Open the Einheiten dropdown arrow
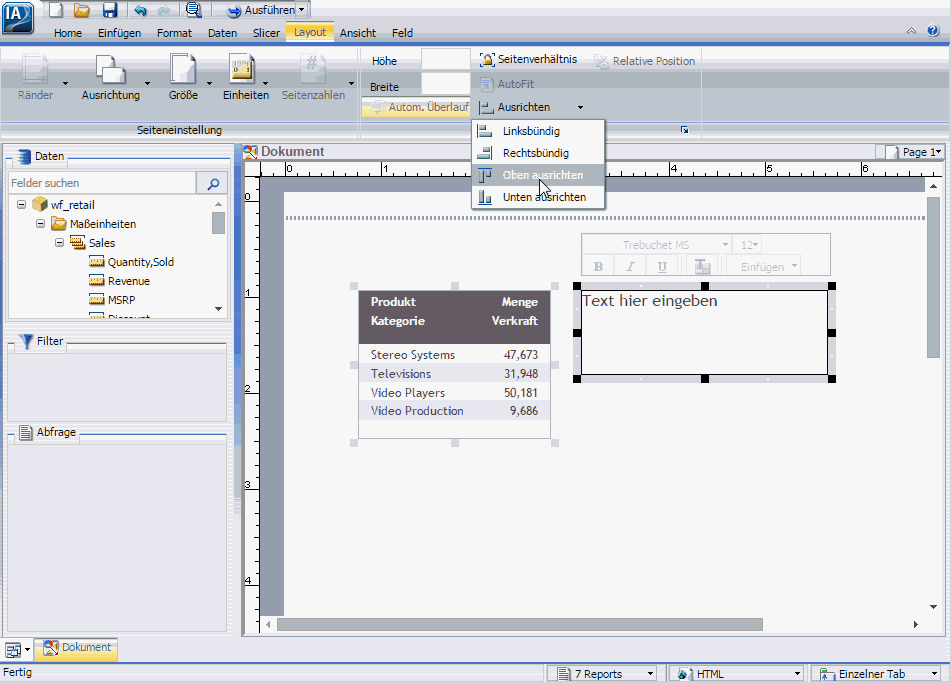The height and width of the screenshot is (683, 951). tap(265, 83)
